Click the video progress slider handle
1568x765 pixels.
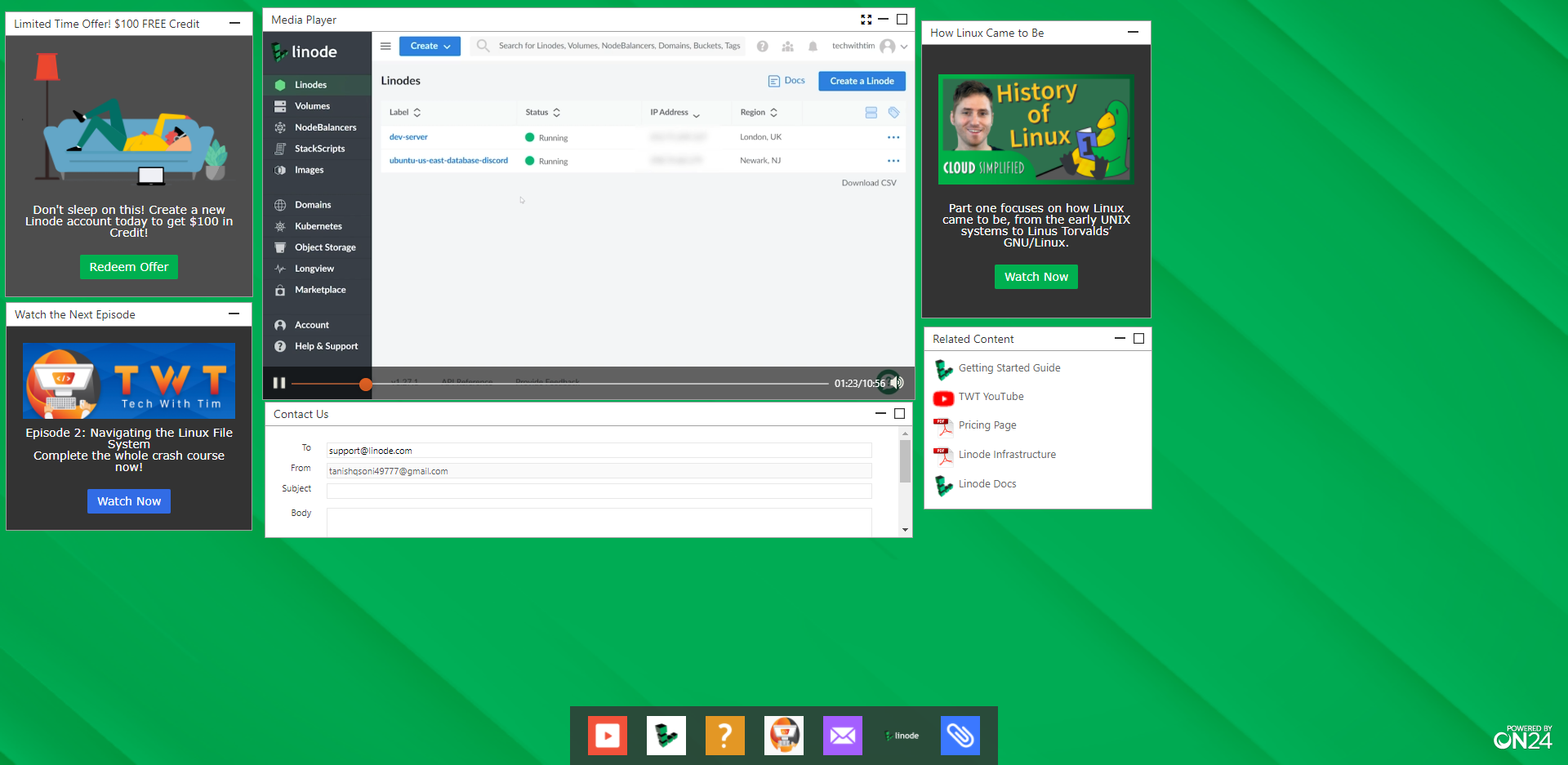click(x=365, y=384)
